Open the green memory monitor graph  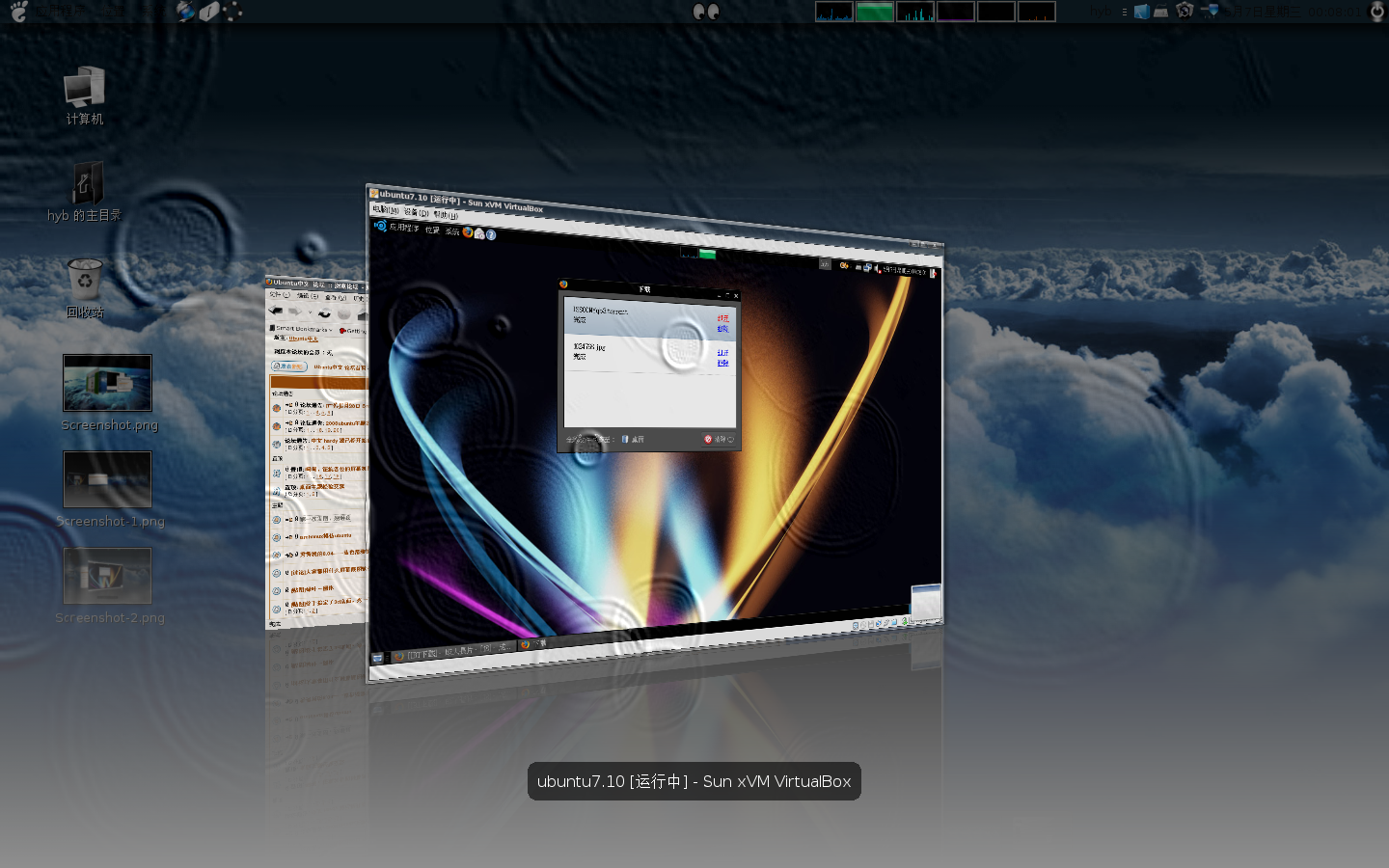point(875,12)
